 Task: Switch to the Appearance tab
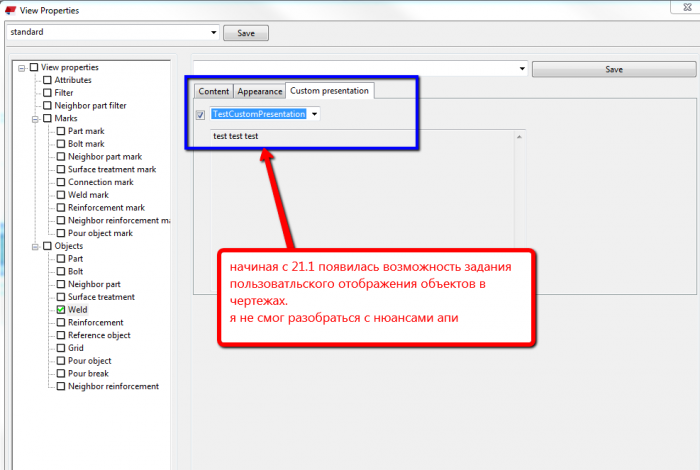260,91
